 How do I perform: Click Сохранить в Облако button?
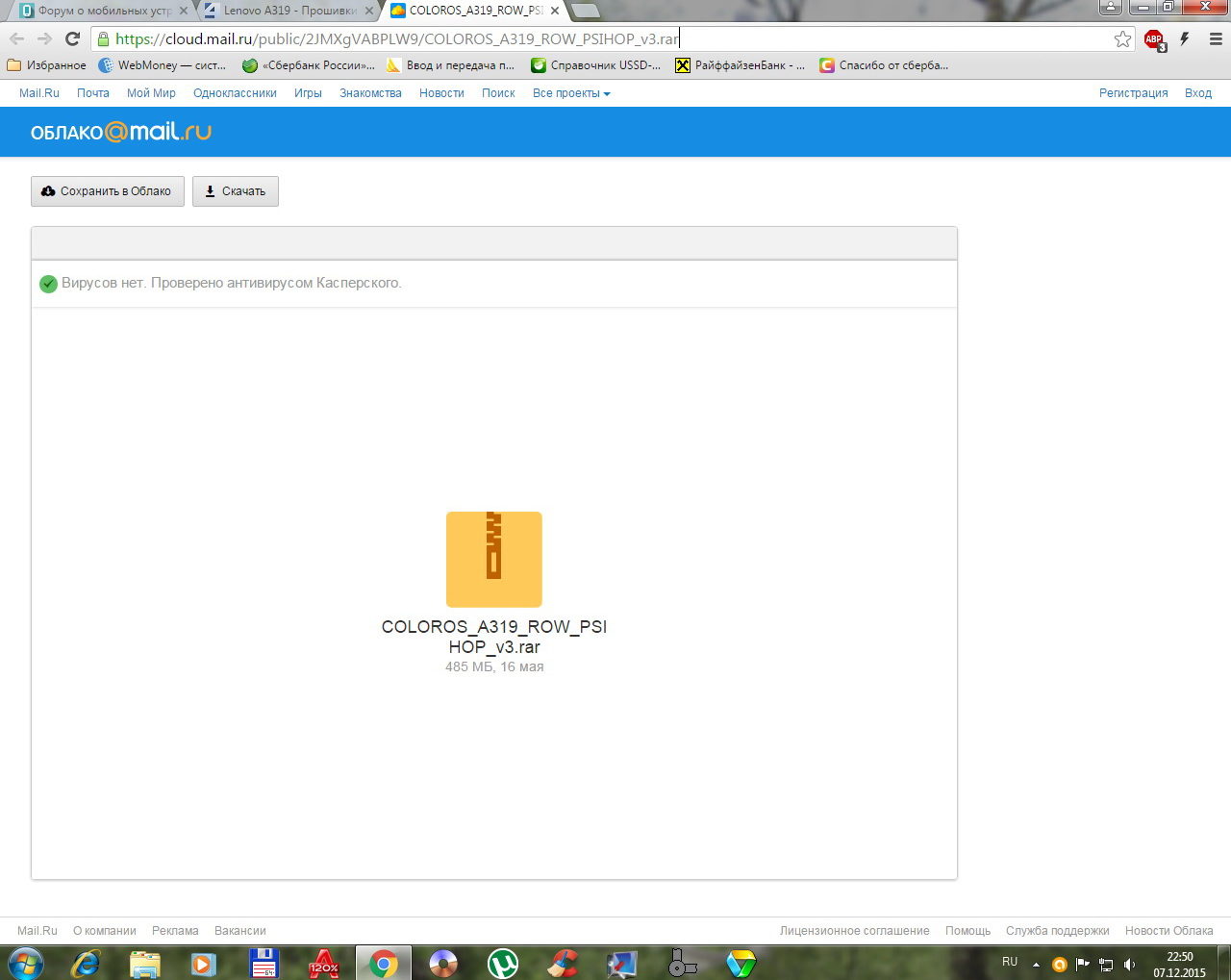(x=107, y=191)
